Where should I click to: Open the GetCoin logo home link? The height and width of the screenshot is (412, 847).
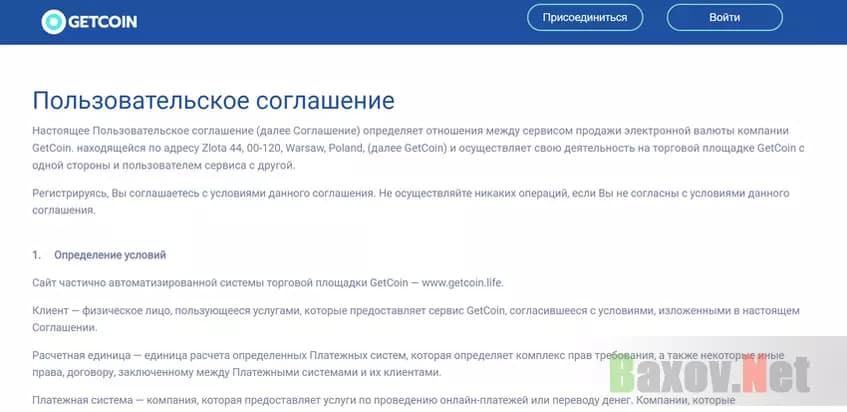point(89,22)
